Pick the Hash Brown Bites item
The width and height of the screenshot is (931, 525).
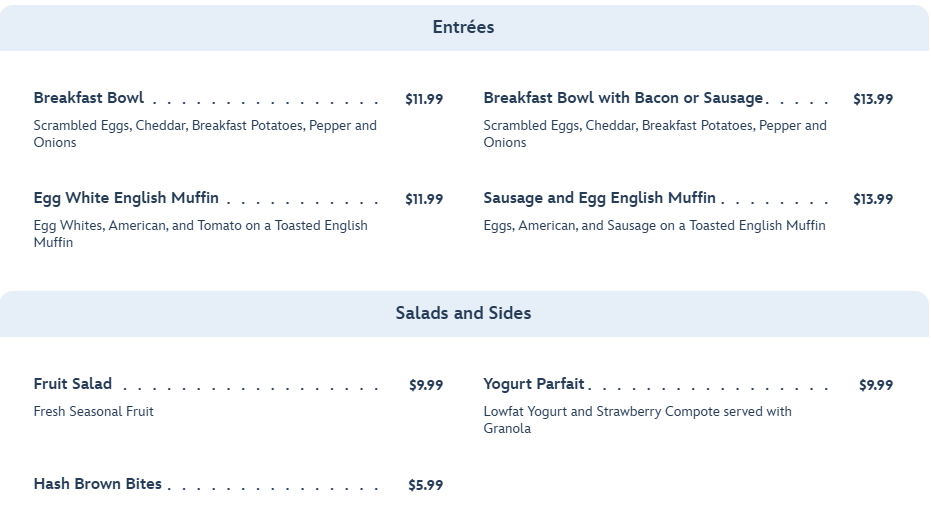(97, 484)
